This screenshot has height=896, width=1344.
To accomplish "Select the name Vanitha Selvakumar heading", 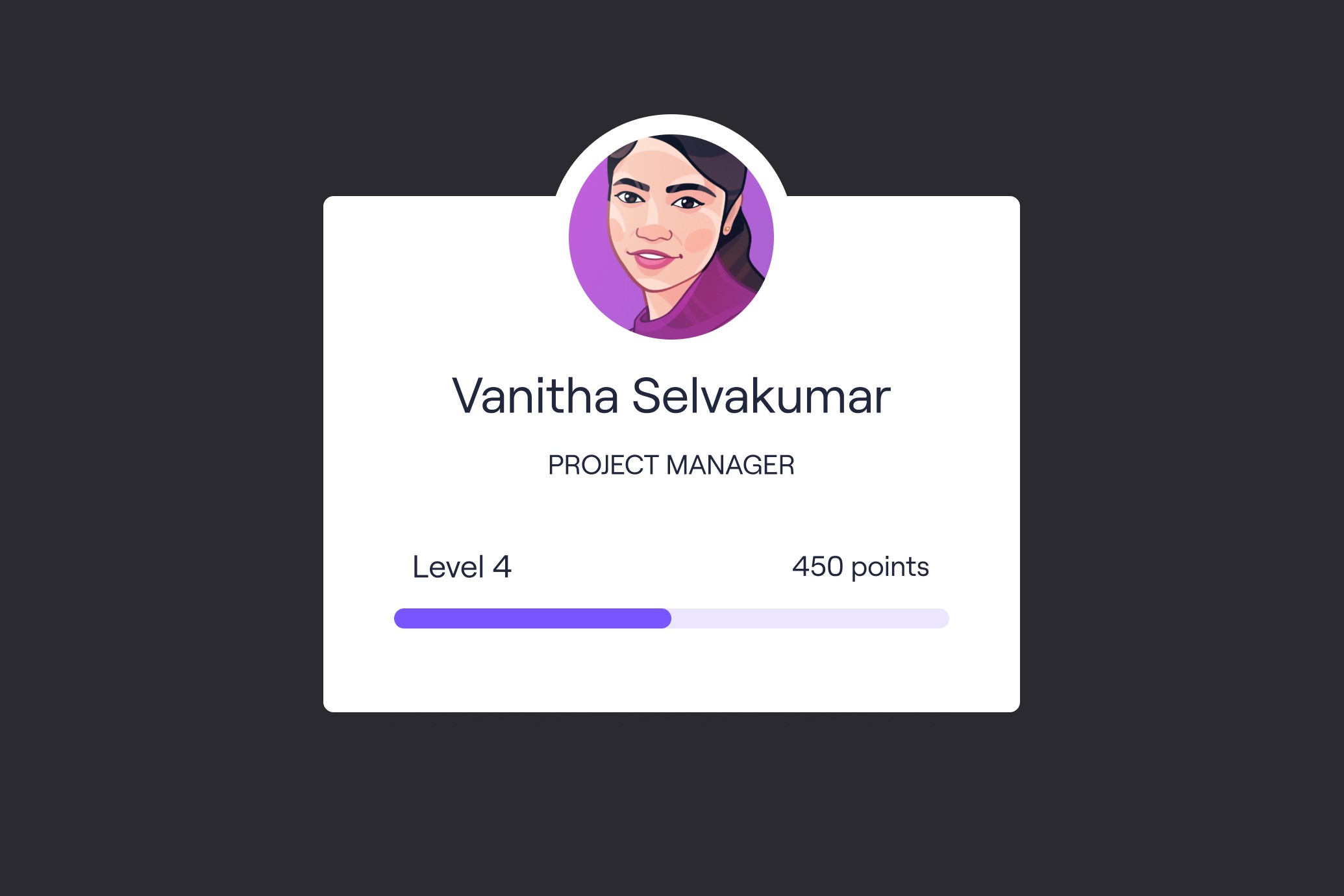I will pyautogui.click(x=671, y=395).
